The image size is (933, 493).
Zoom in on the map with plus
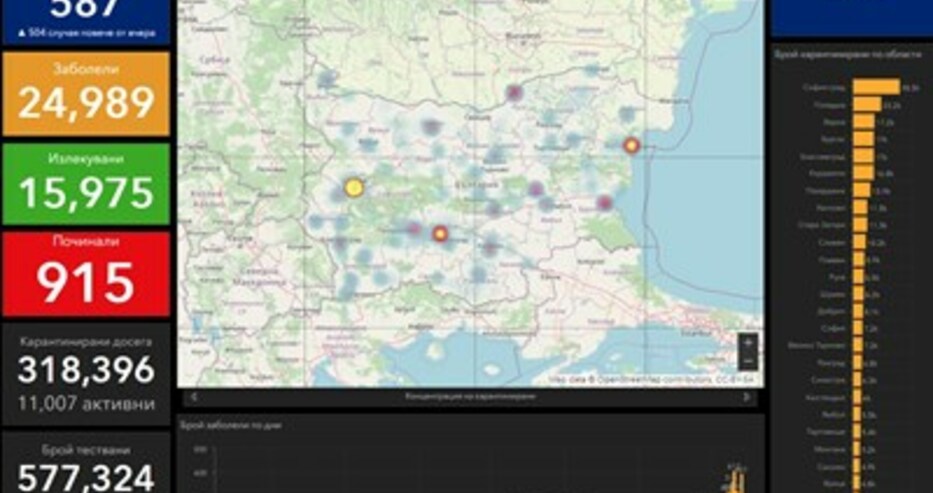[748, 343]
